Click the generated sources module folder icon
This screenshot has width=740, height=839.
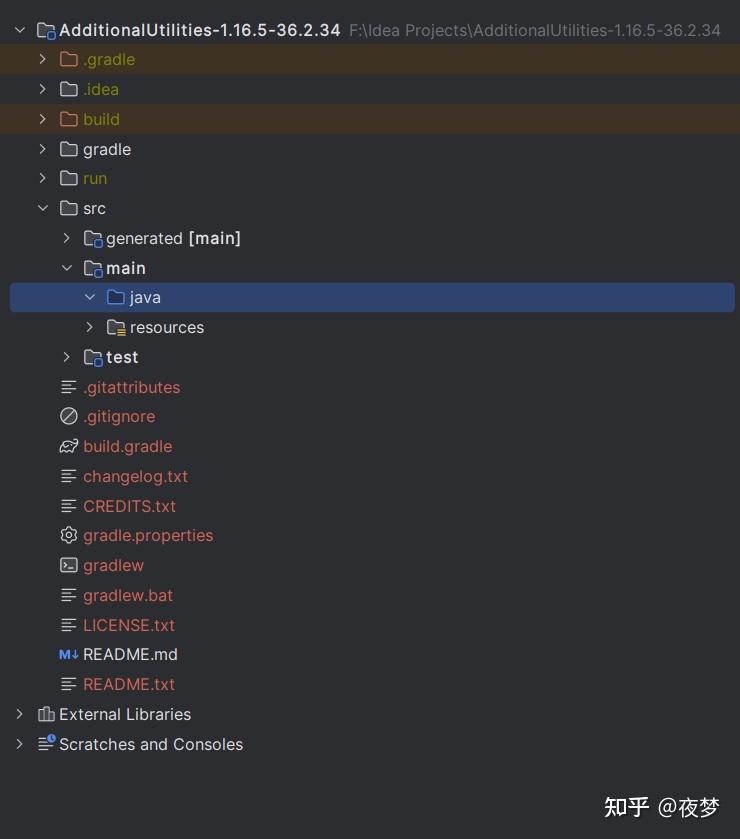tap(93, 238)
